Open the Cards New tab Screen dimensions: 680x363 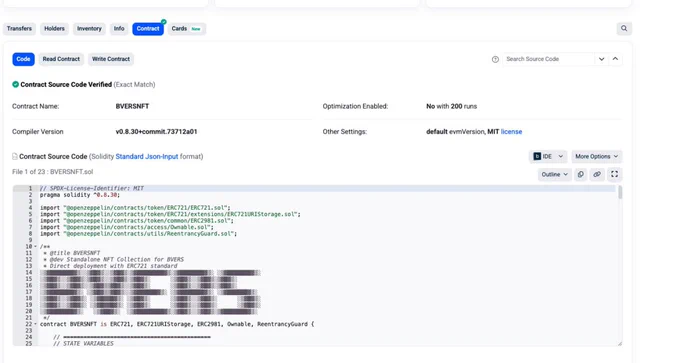coord(186,29)
